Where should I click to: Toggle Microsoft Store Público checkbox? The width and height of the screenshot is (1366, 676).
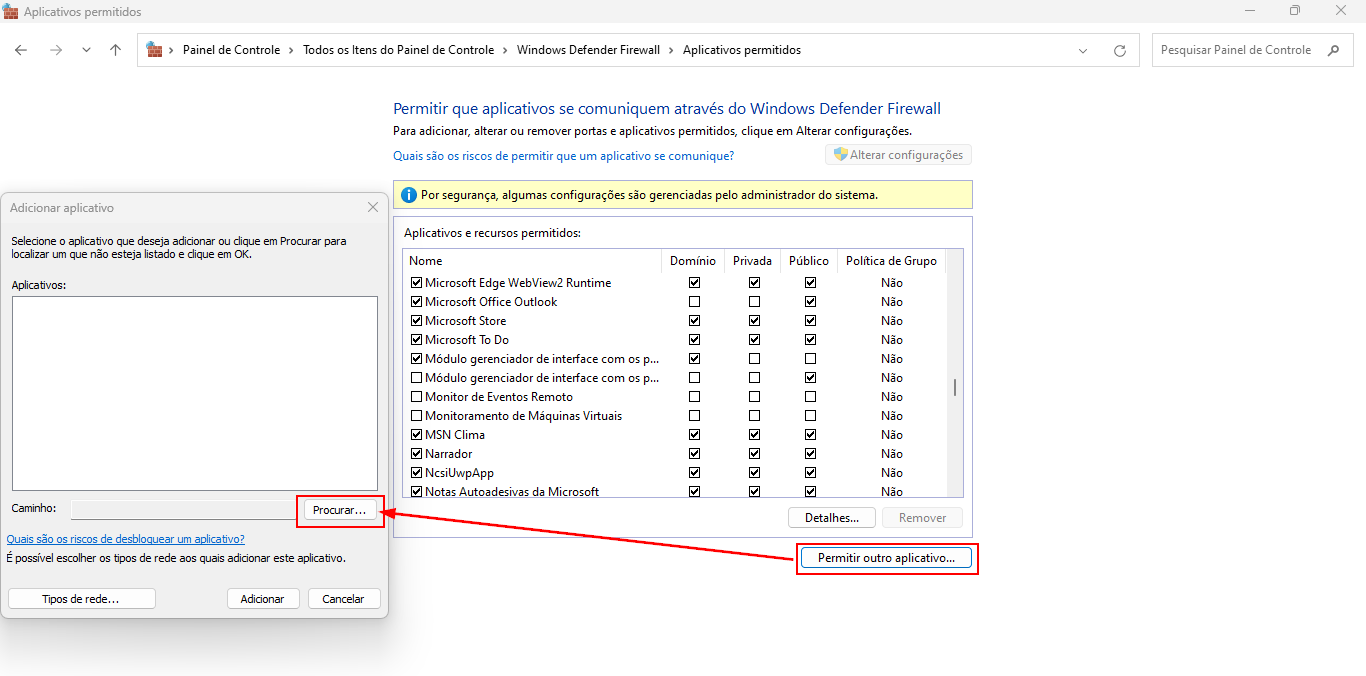pyautogui.click(x=810, y=321)
